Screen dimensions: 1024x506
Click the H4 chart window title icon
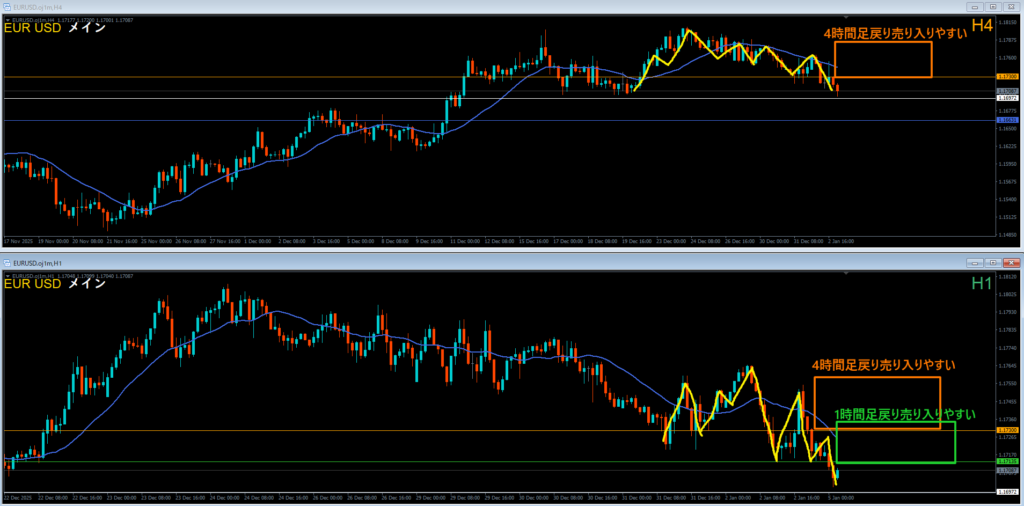[7, 5]
